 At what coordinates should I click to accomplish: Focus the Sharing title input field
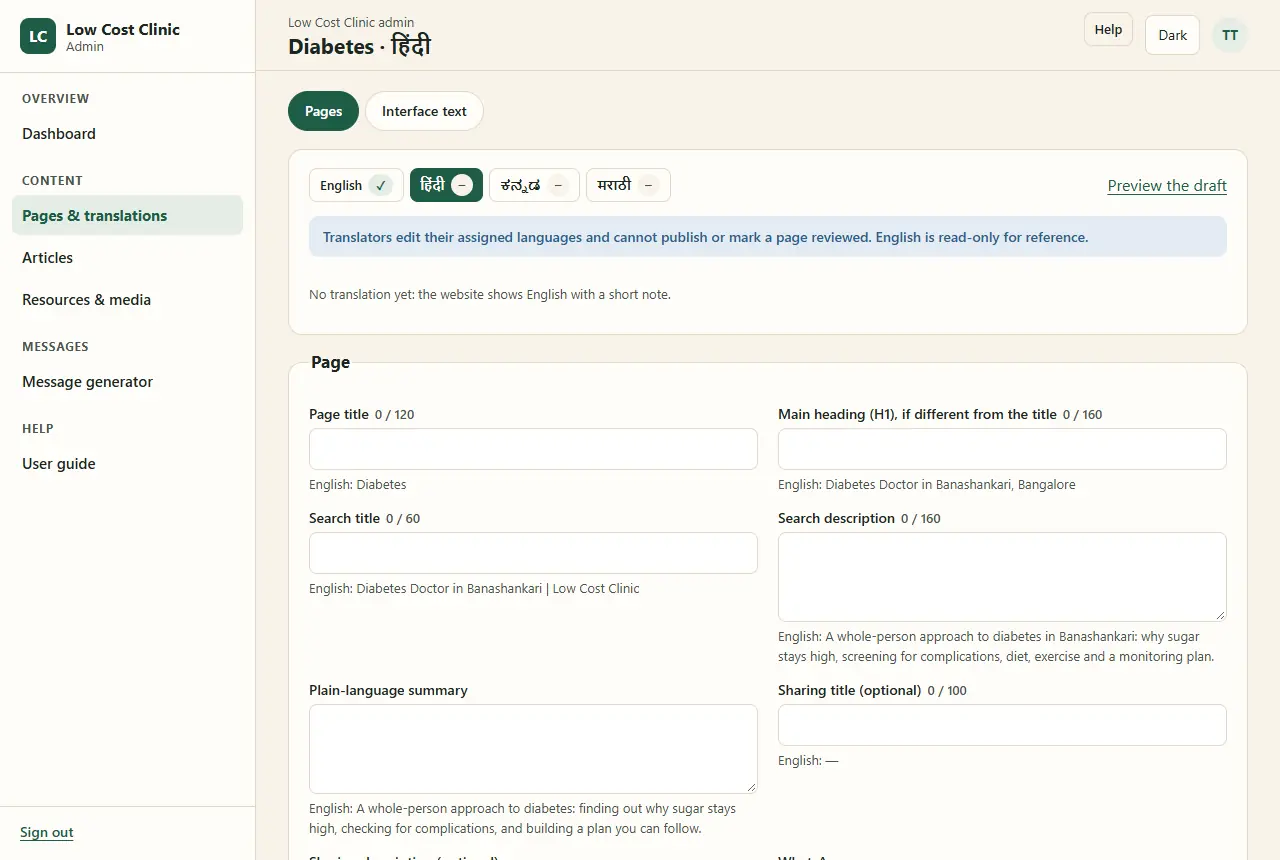(1002, 725)
